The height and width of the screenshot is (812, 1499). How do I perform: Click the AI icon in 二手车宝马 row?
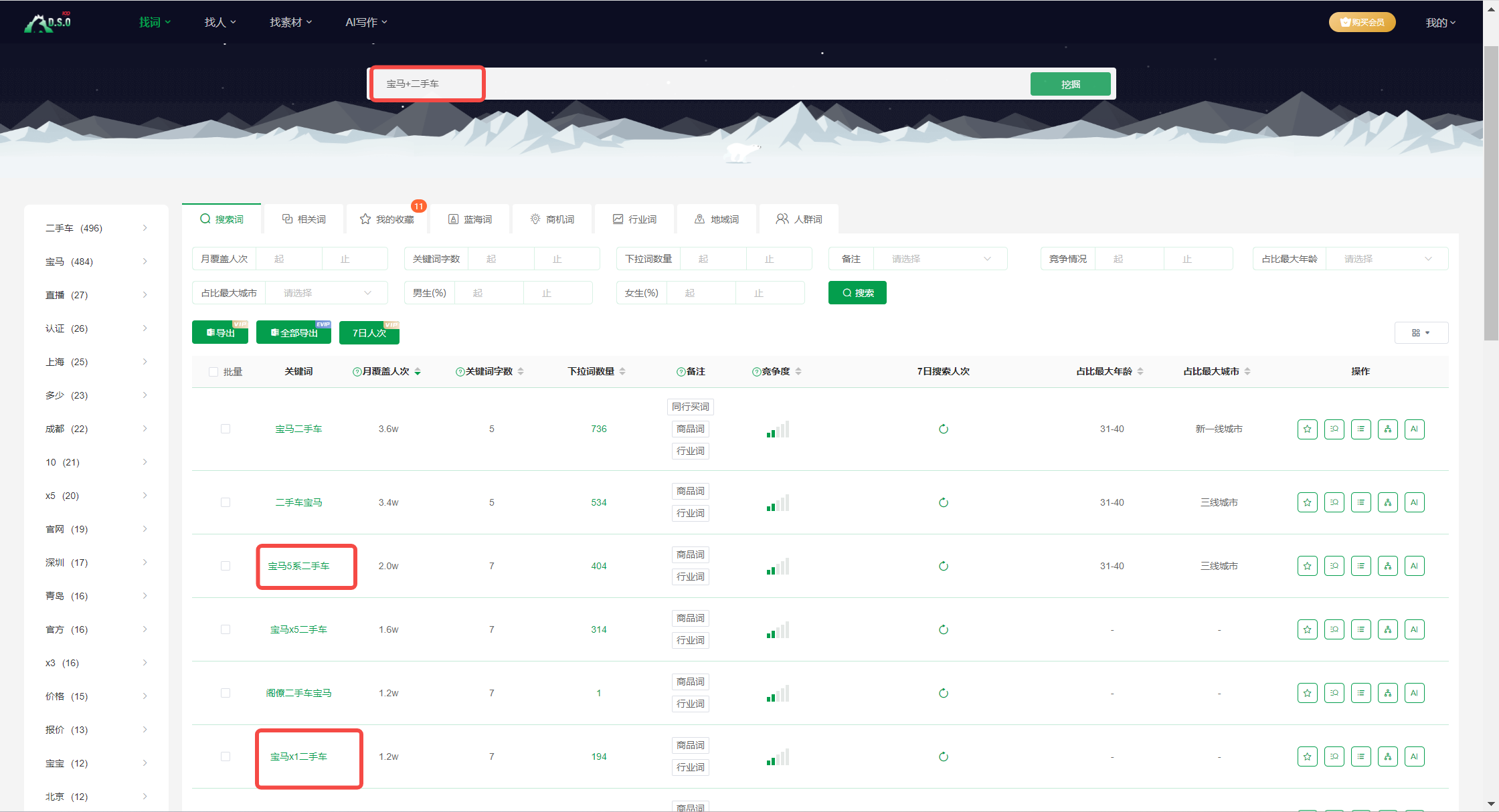(x=1414, y=502)
